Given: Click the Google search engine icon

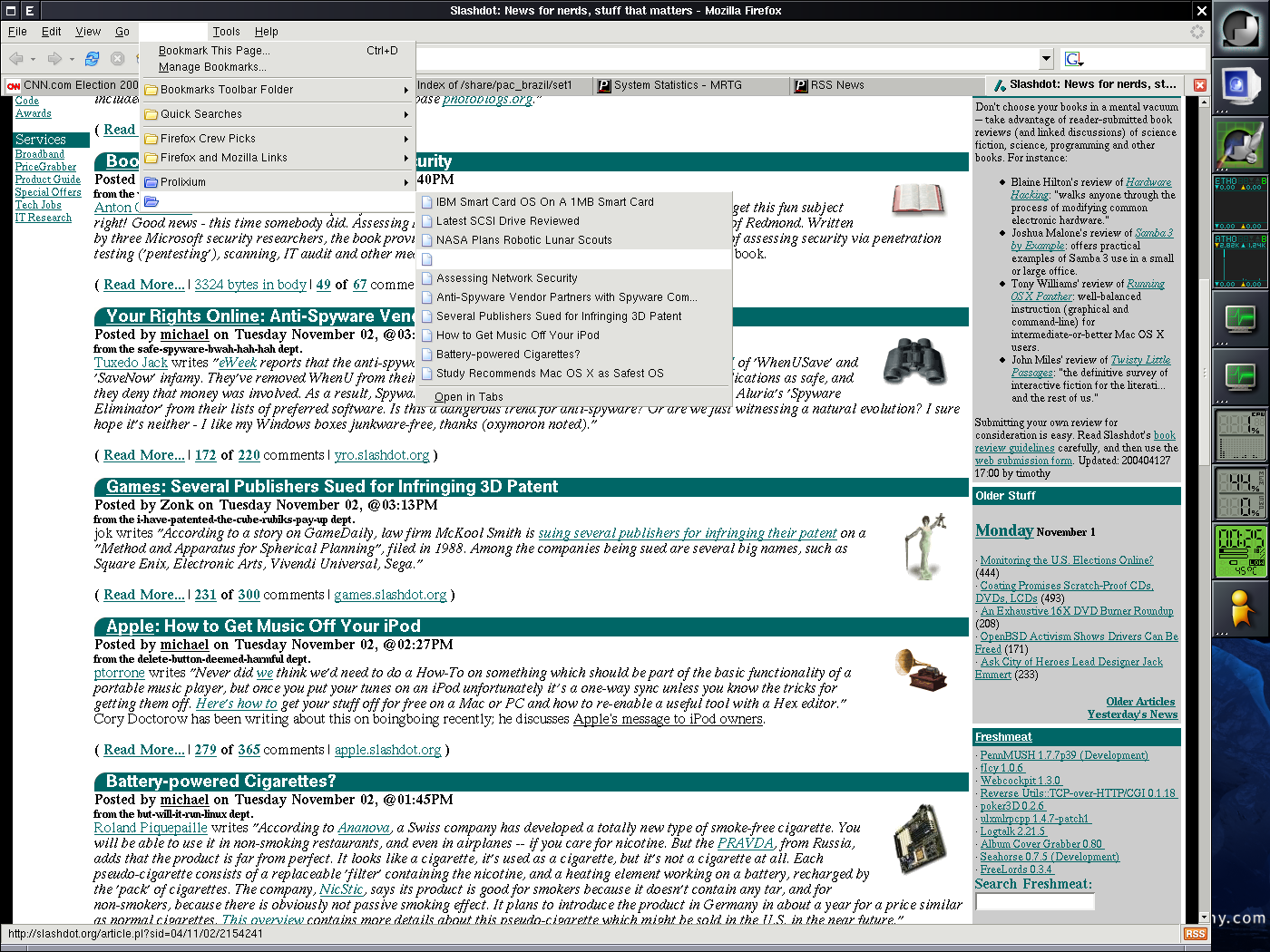Looking at the screenshot, I should click(1073, 59).
